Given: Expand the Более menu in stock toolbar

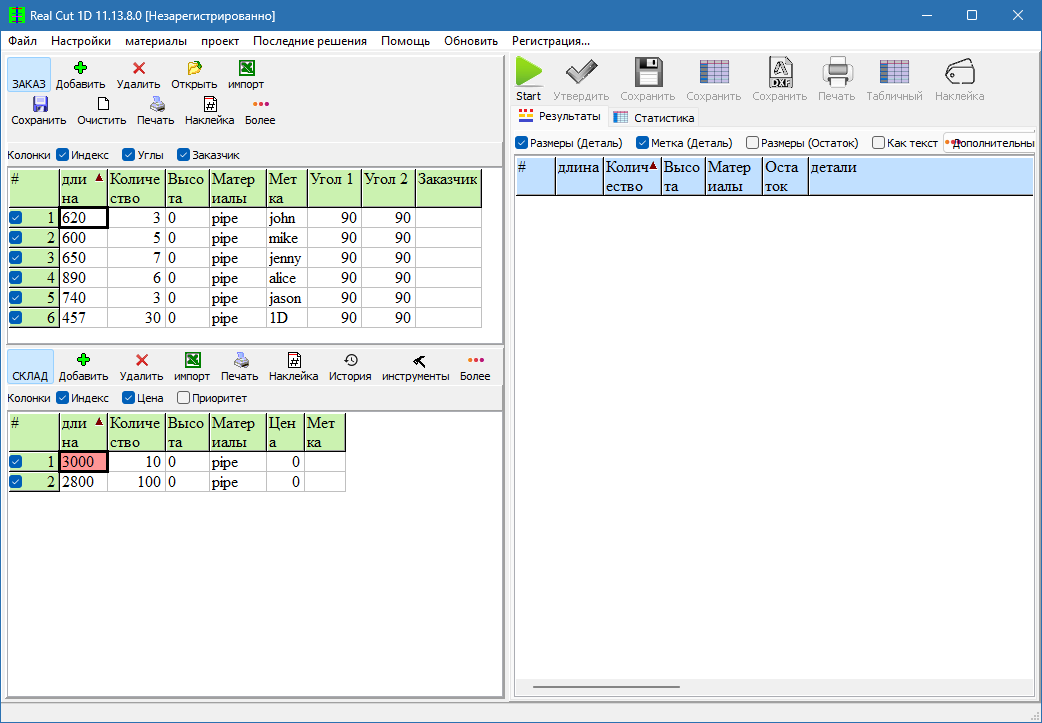Looking at the screenshot, I should tap(475, 361).
